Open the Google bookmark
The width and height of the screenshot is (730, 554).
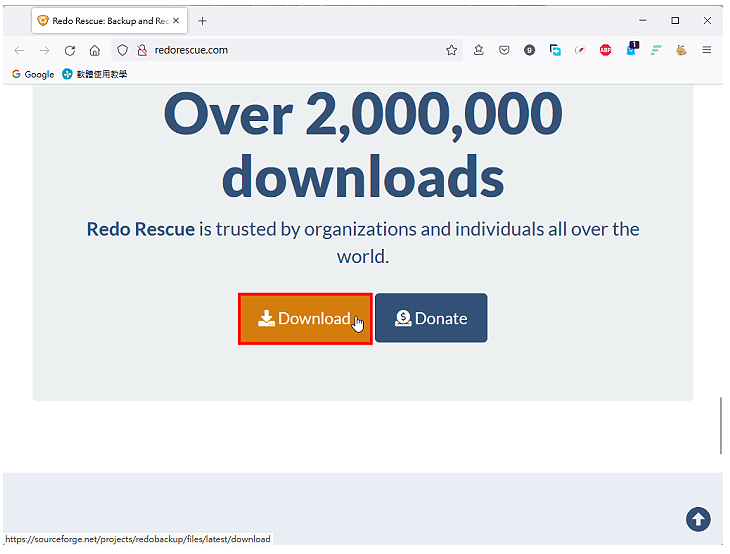[33, 74]
